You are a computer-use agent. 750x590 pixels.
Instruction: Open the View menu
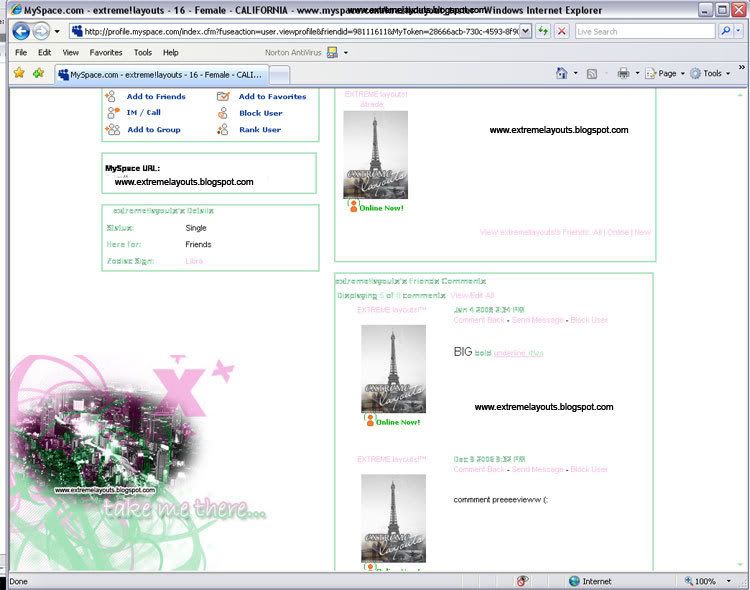tap(70, 53)
